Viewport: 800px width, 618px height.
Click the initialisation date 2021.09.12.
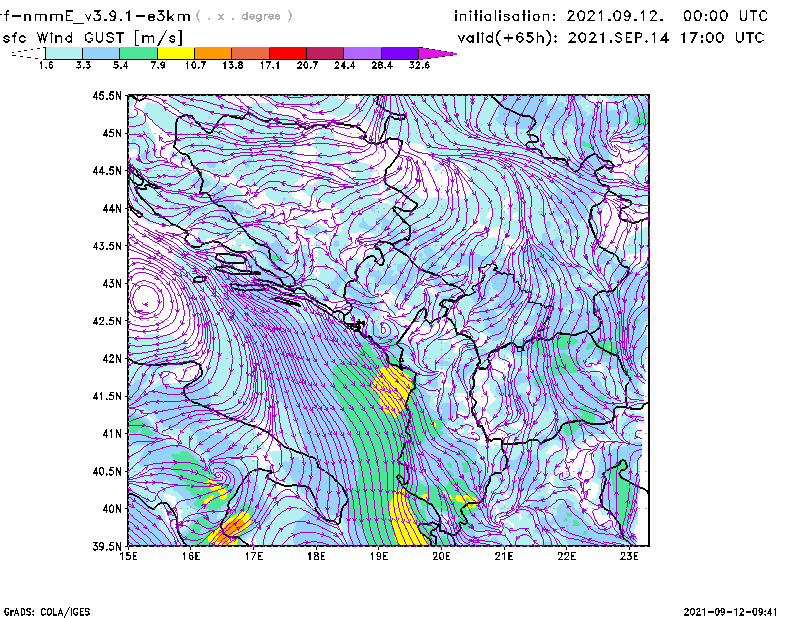click(x=615, y=16)
